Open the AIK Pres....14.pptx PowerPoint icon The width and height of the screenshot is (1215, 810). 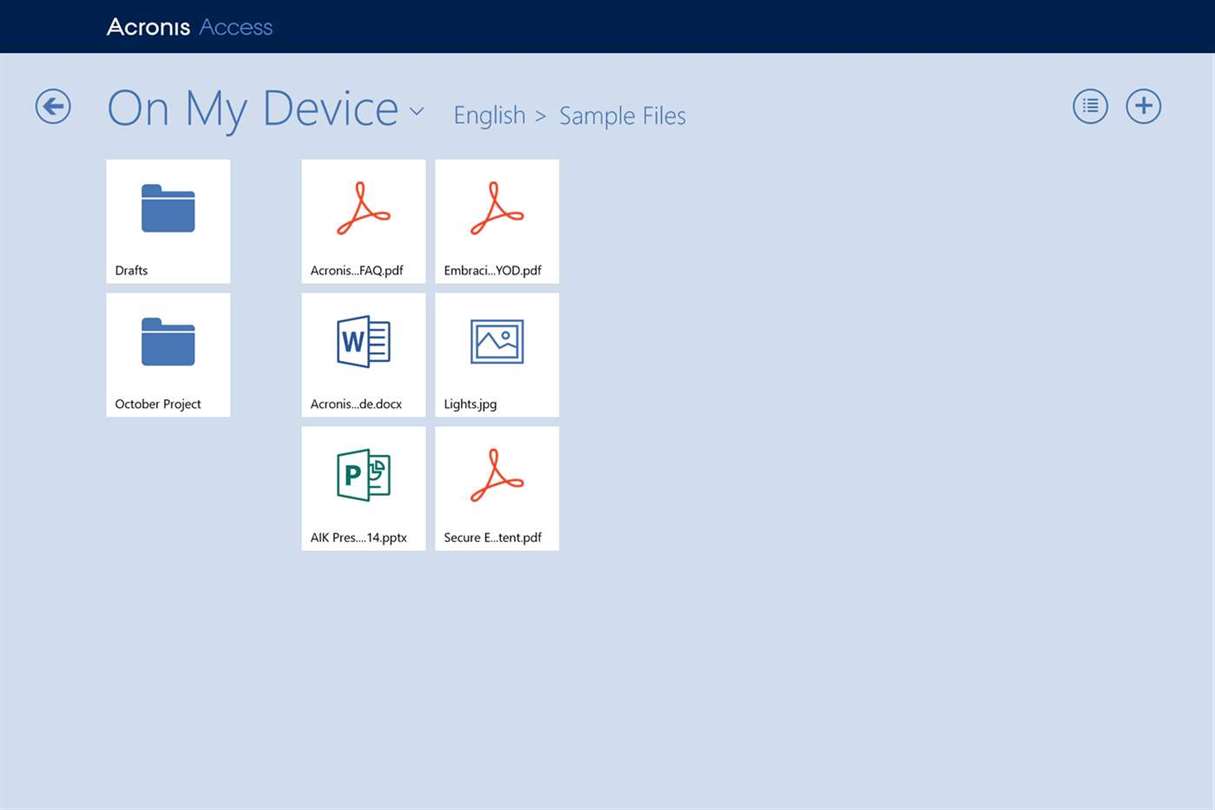[x=363, y=476]
